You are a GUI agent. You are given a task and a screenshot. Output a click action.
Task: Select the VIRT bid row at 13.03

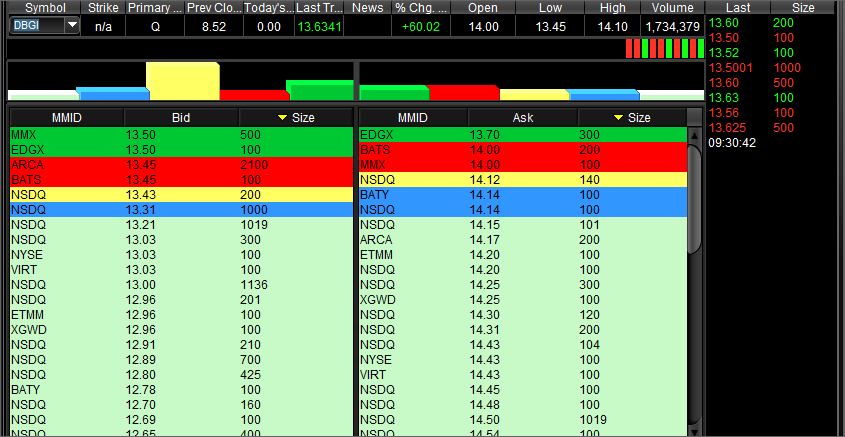[182, 270]
